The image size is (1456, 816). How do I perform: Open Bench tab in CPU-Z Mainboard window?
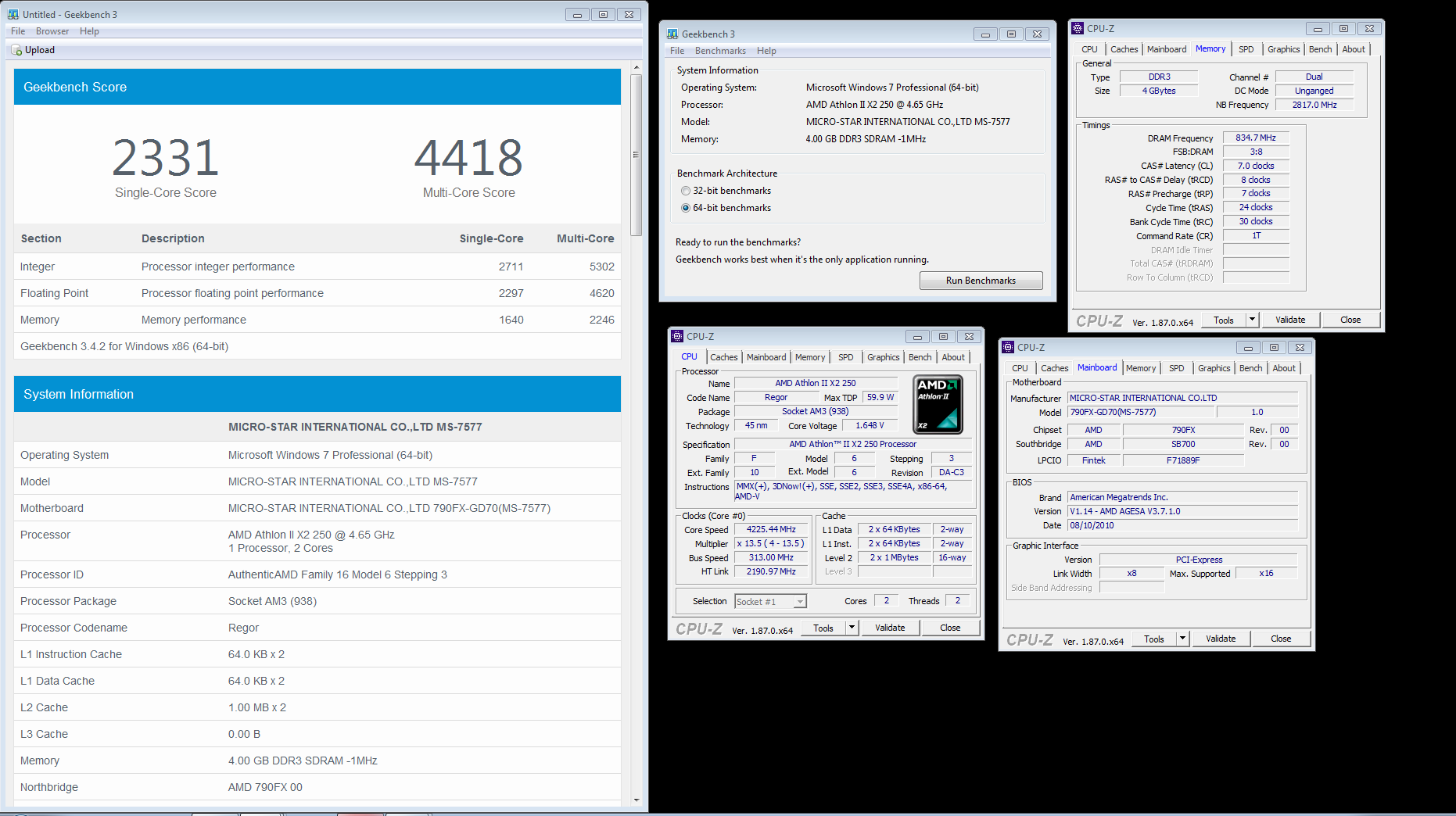coord(1250,368)
